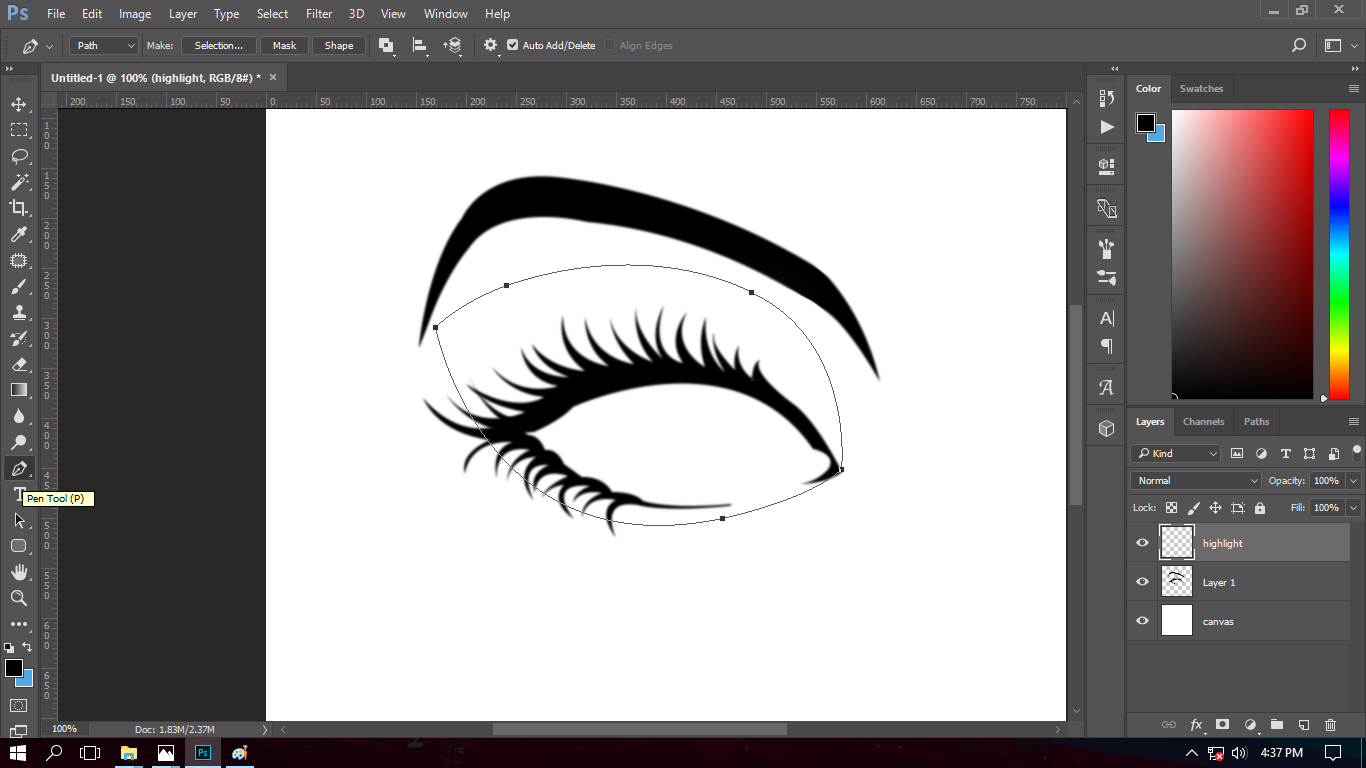
Task: Switch to the Channels tab
Action: (1203, 422)
